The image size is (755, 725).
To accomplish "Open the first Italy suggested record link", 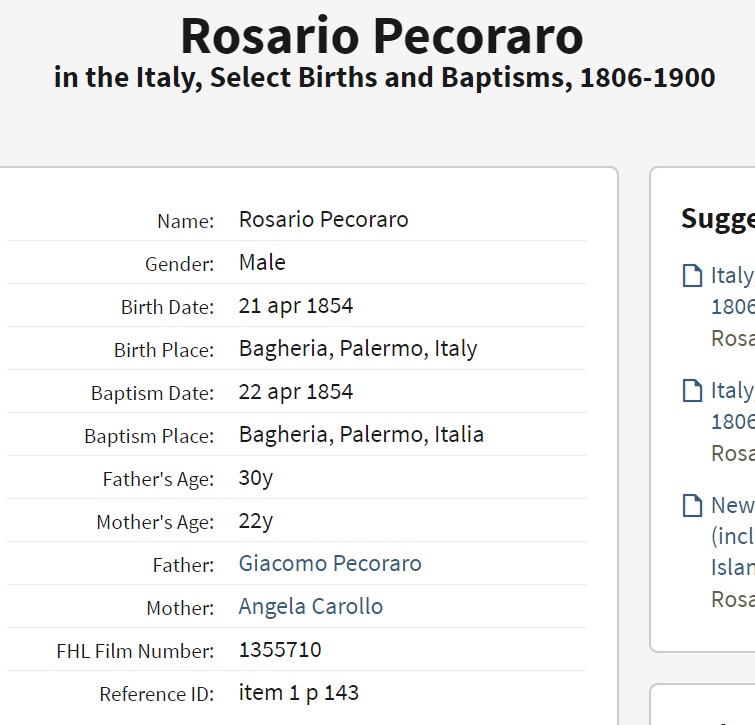I will [x=732, y=276].
